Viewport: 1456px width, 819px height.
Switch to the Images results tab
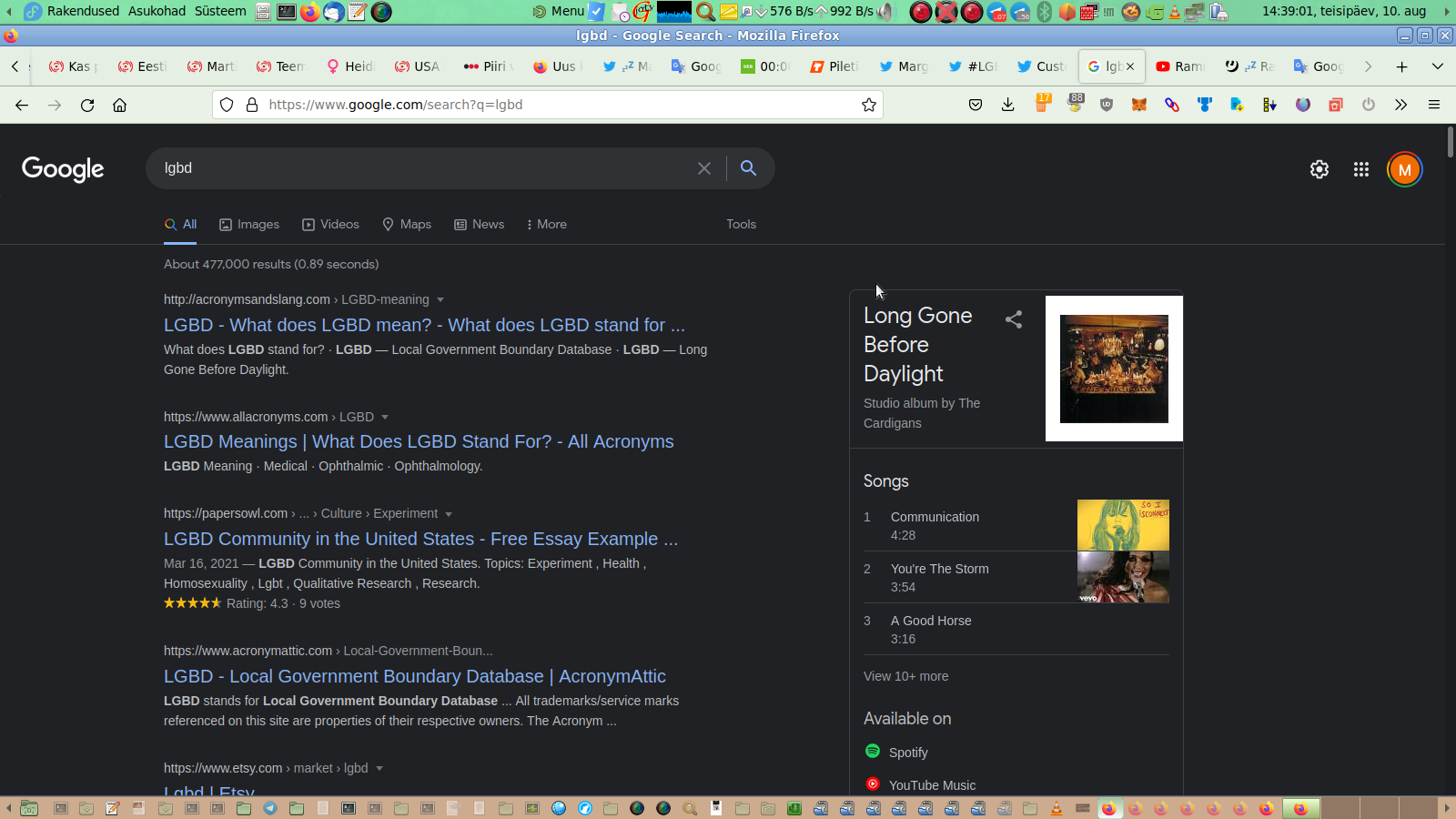[249, 224]
